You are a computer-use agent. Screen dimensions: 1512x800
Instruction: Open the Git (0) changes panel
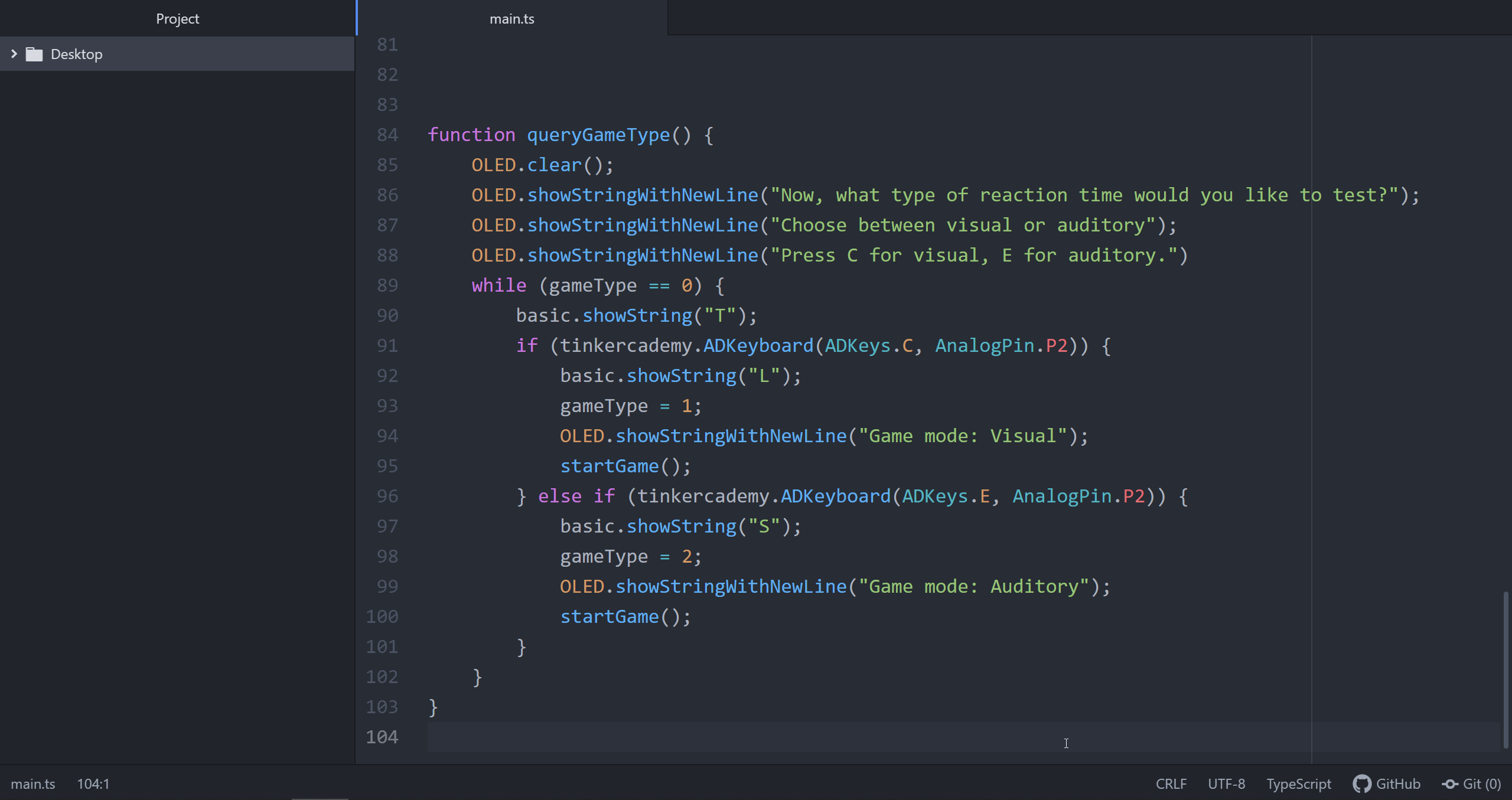point(1481,783)
